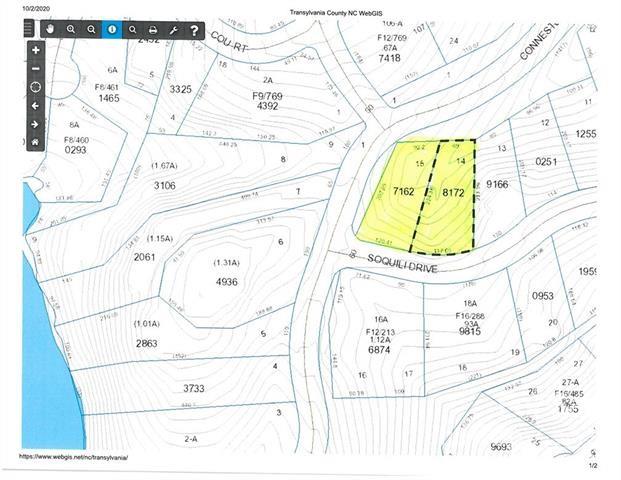Viewport: 621px width, 480px height.
Task: Click the Home extent icon
Action: tap(36, 142)
